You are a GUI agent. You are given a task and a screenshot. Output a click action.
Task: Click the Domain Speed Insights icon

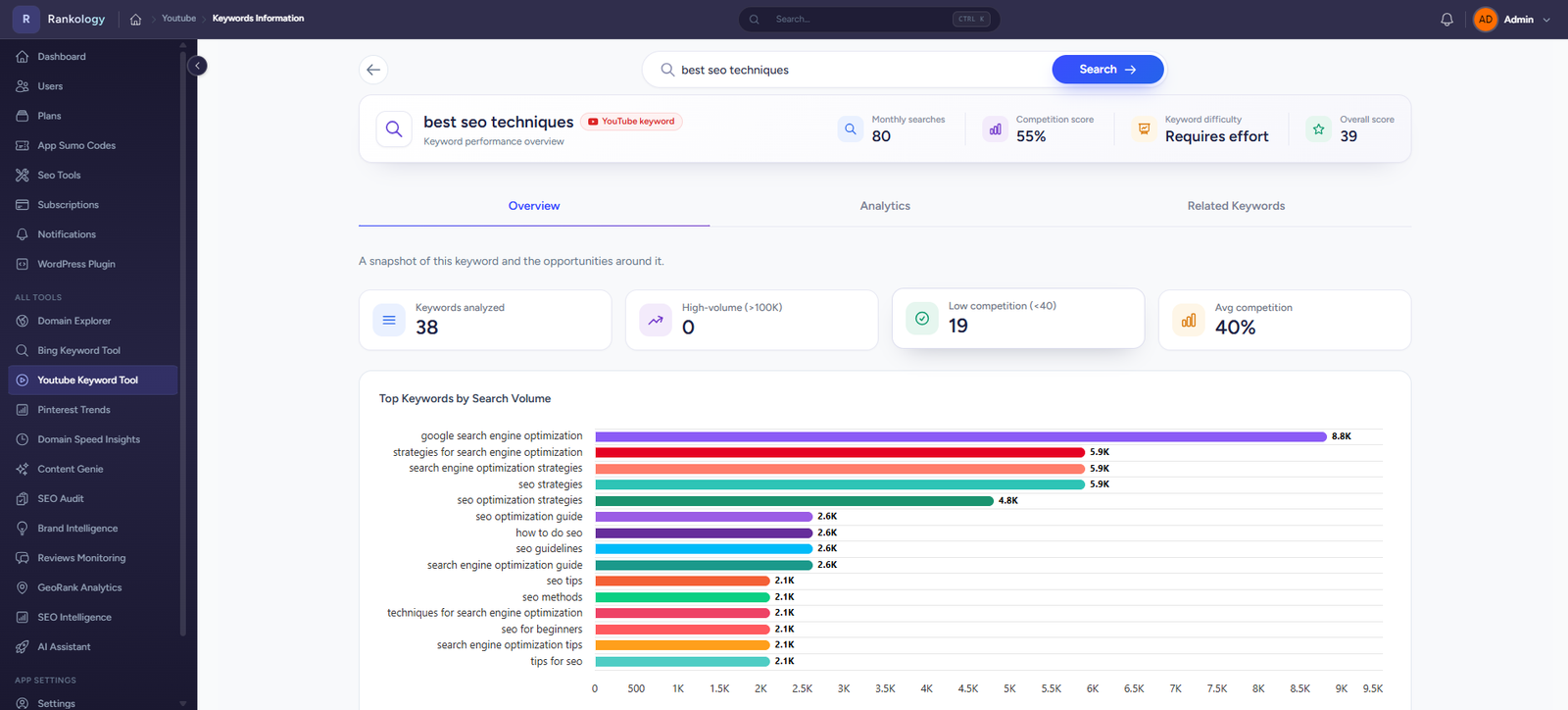point(22,439)
